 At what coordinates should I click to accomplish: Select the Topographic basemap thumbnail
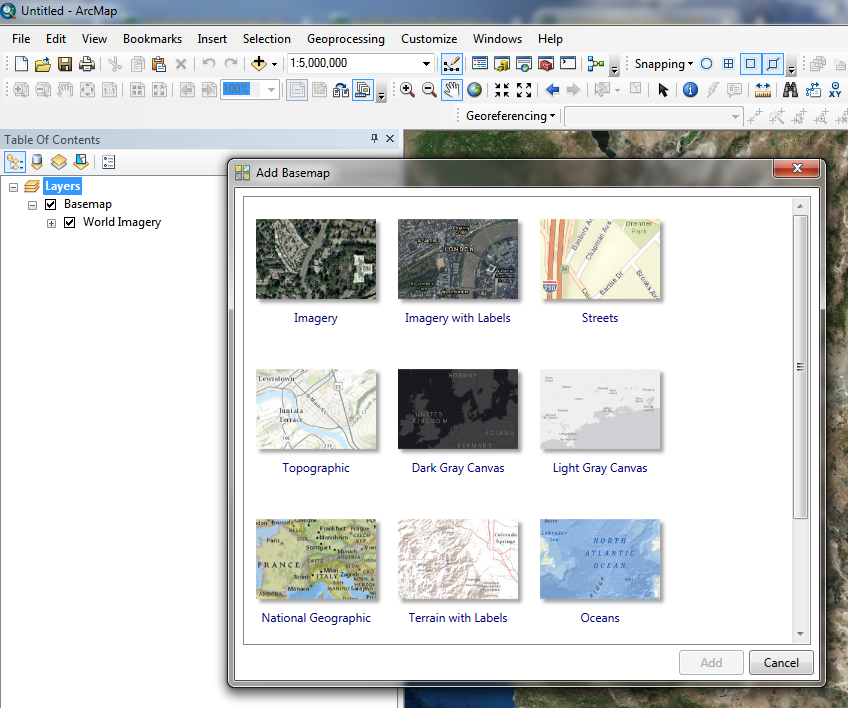click(316, 409)
